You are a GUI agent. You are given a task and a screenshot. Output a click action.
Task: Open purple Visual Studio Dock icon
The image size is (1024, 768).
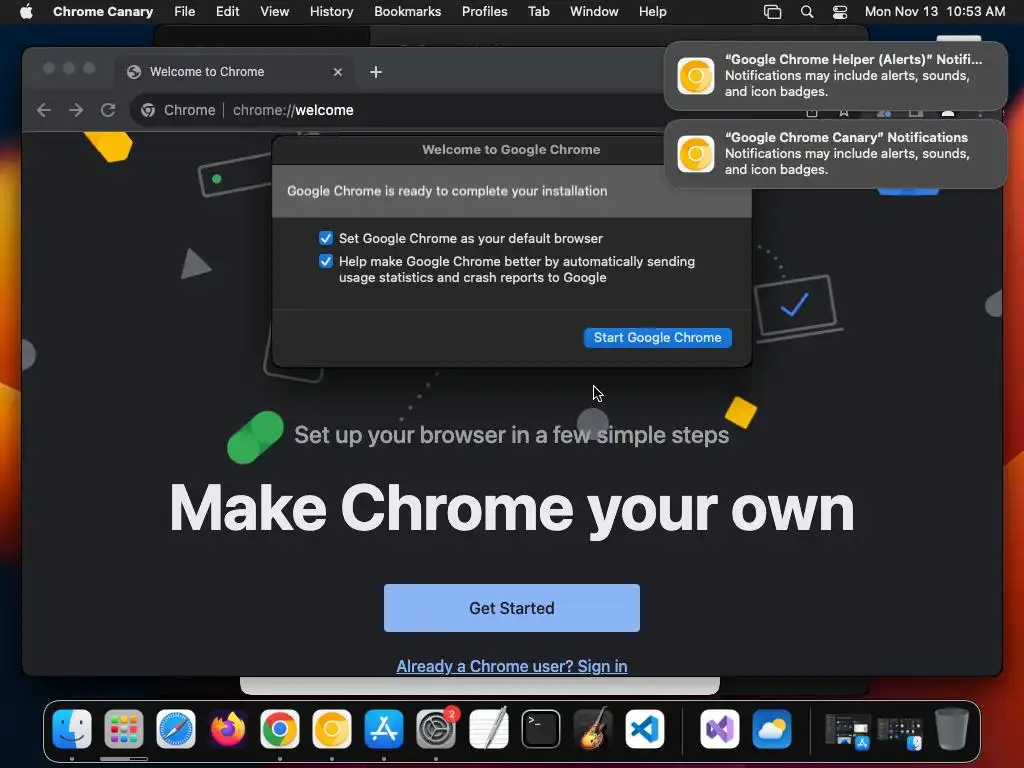point(720,729)
